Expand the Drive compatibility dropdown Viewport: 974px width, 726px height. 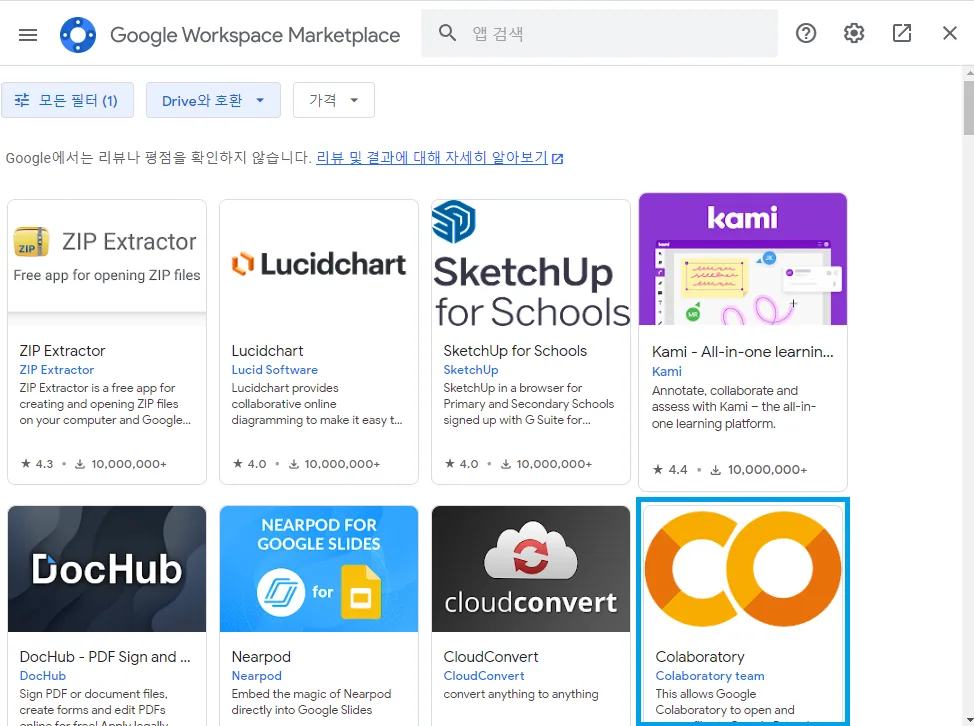pyautogui.click(x=213, y=100)
